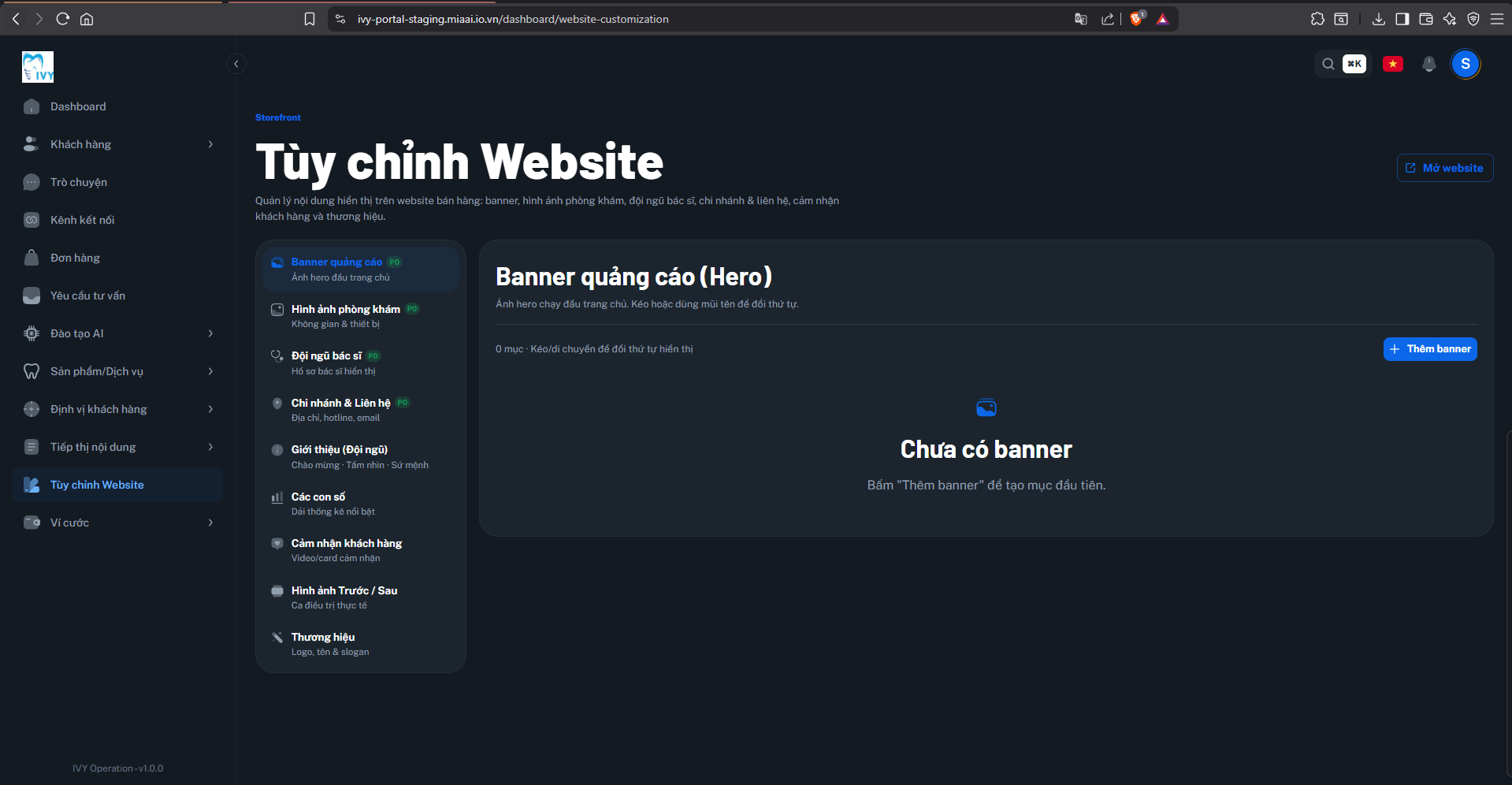The height and width of the screenshot is (785, 1512).
Task: Open browser downloads icon
Action: point(1379,19)
